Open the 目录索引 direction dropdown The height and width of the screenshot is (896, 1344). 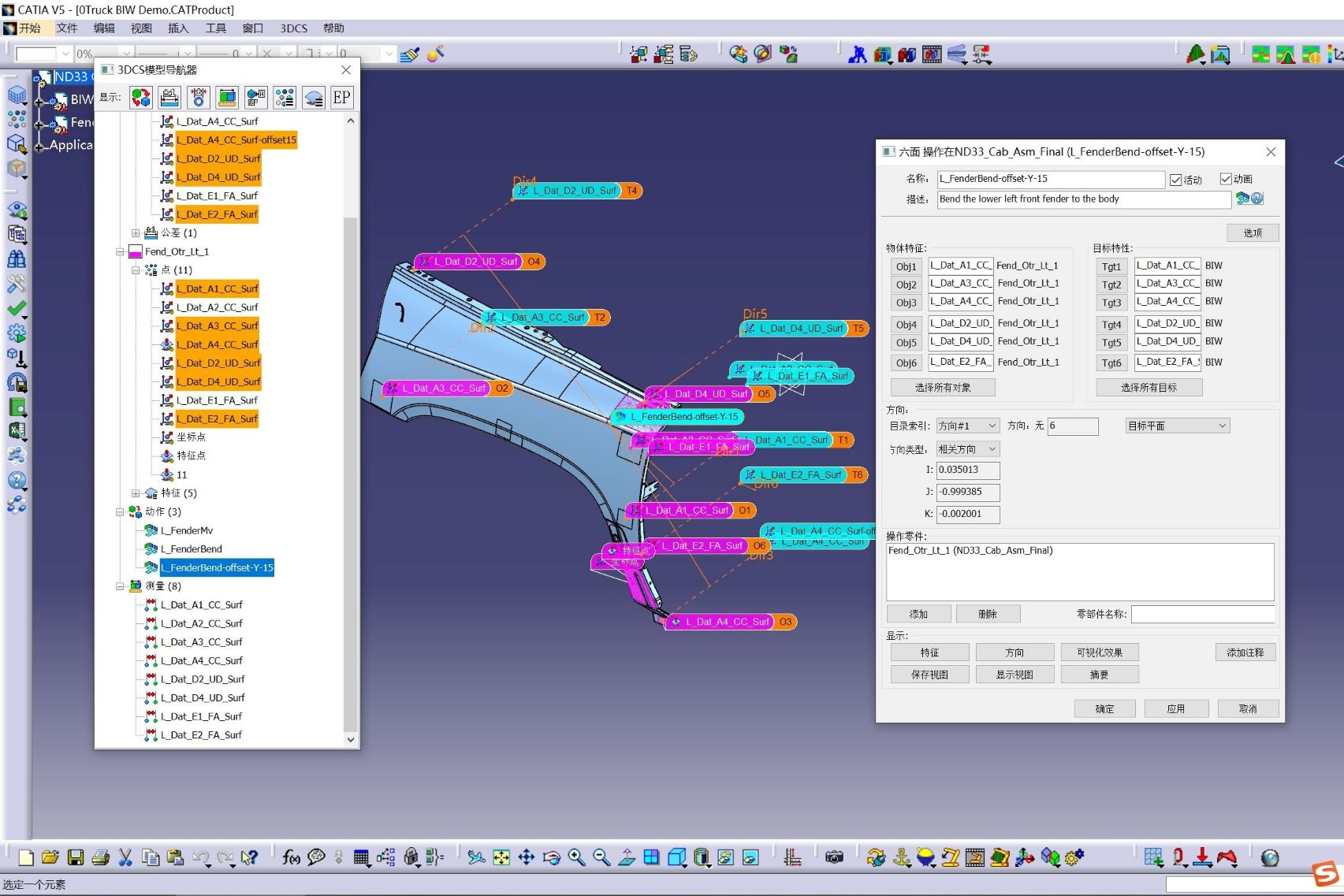point(968,426)
